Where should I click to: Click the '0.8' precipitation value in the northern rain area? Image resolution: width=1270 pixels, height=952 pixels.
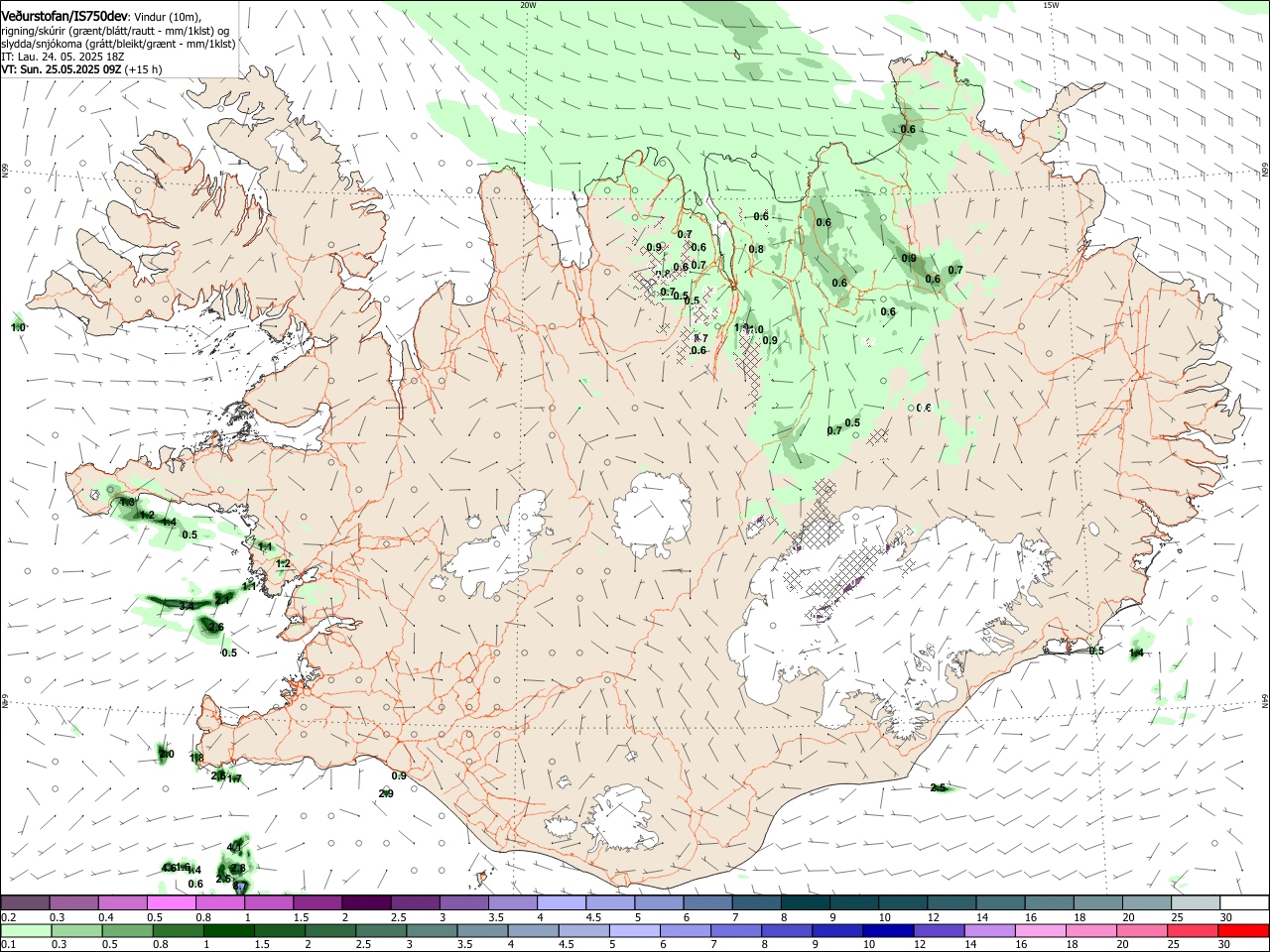[756, 249]
